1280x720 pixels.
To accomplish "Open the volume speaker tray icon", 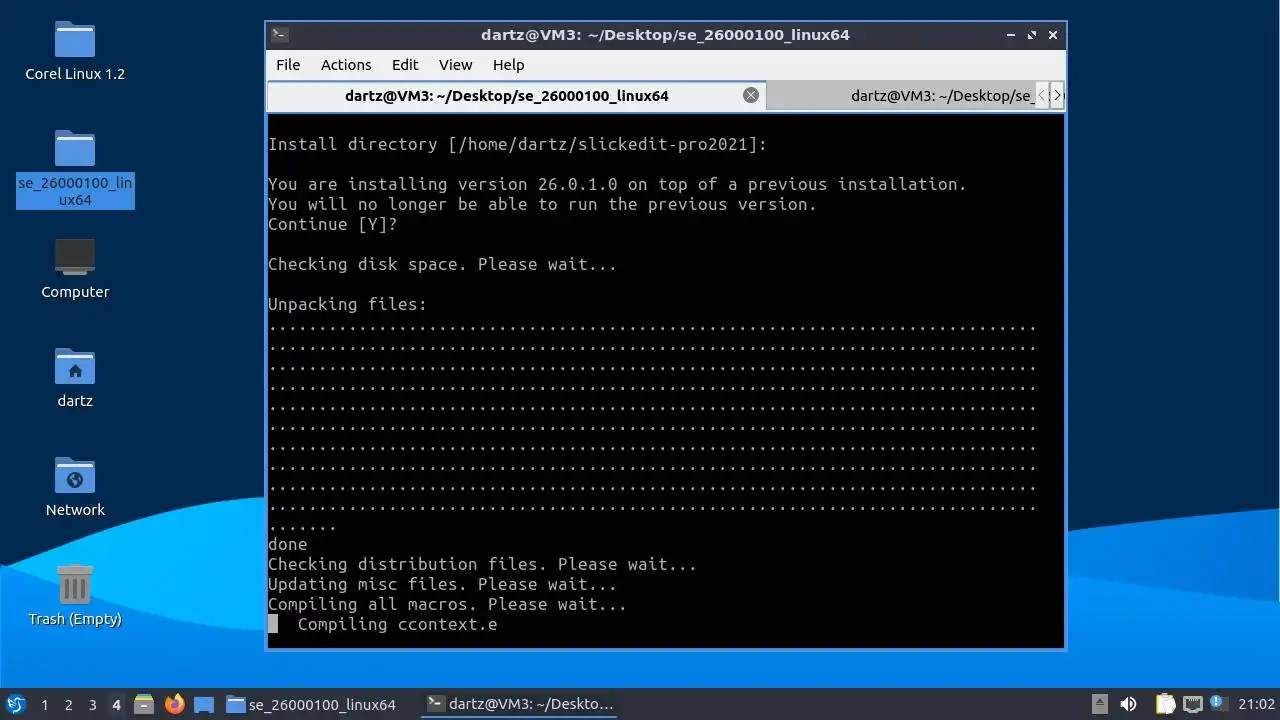I will (1128, 704).
